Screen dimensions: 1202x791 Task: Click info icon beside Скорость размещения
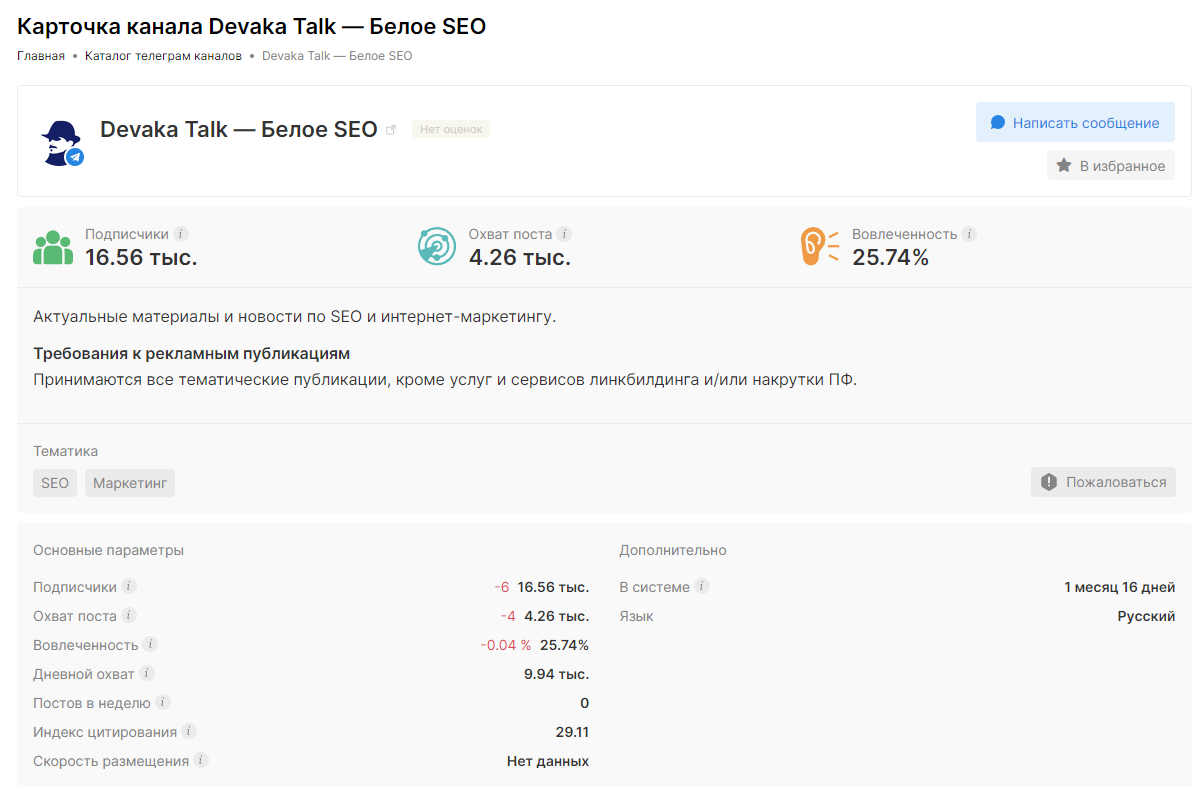(201, 761)
